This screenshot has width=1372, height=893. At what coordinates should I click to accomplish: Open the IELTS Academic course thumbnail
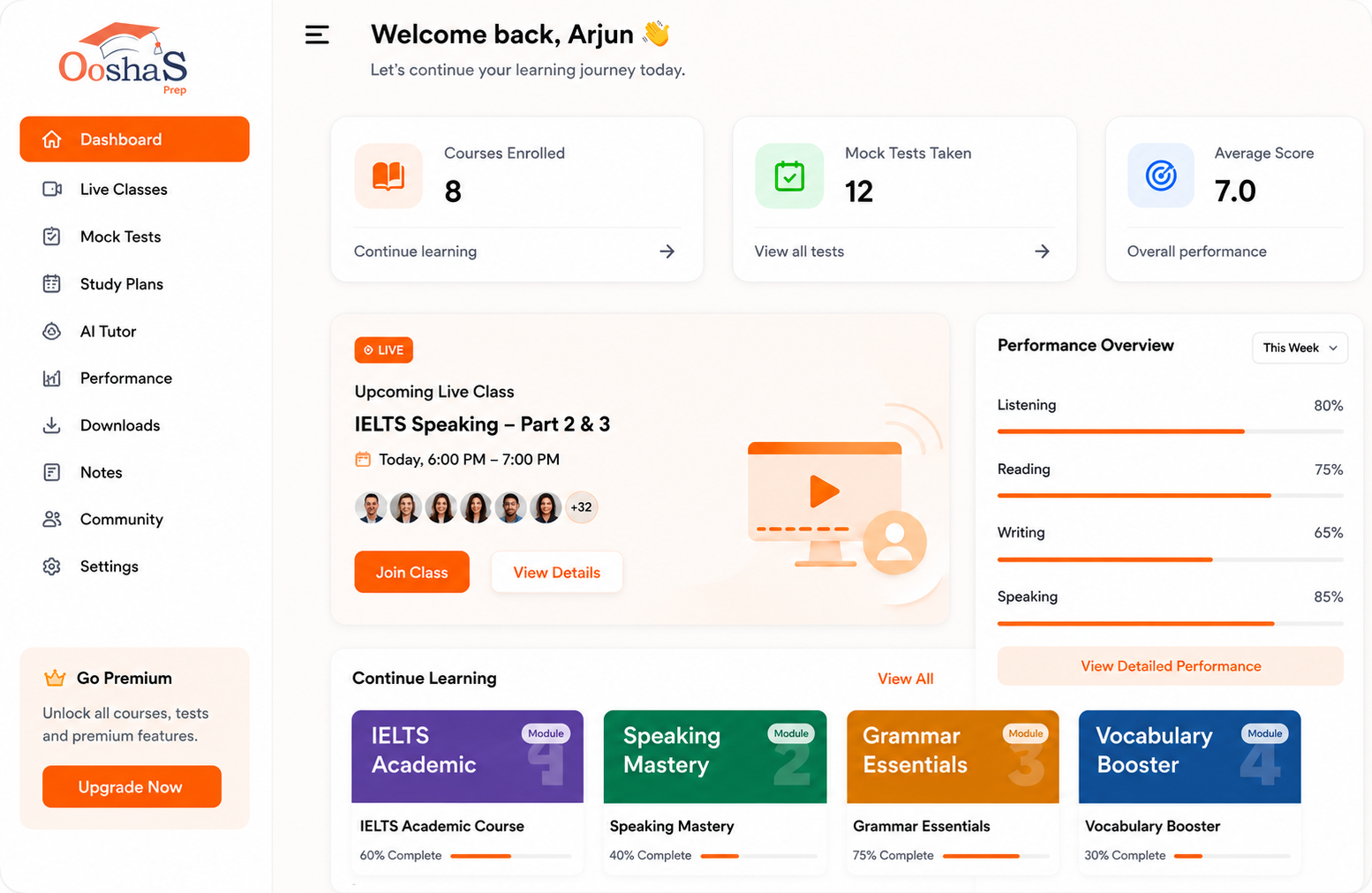point(467,756)
